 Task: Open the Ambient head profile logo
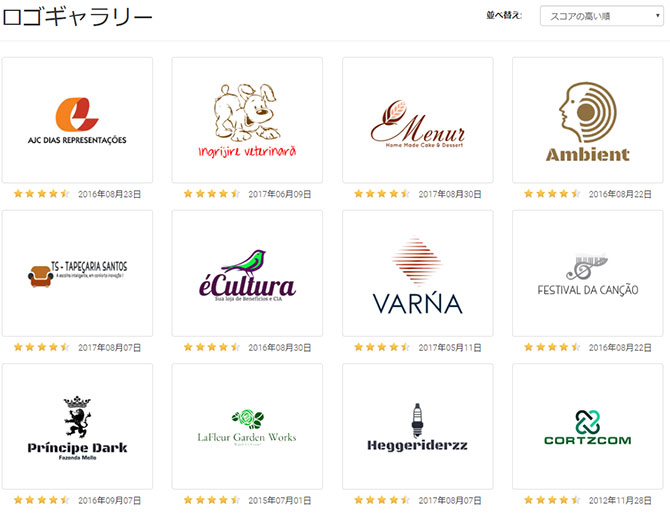click(x=588, y=120)
